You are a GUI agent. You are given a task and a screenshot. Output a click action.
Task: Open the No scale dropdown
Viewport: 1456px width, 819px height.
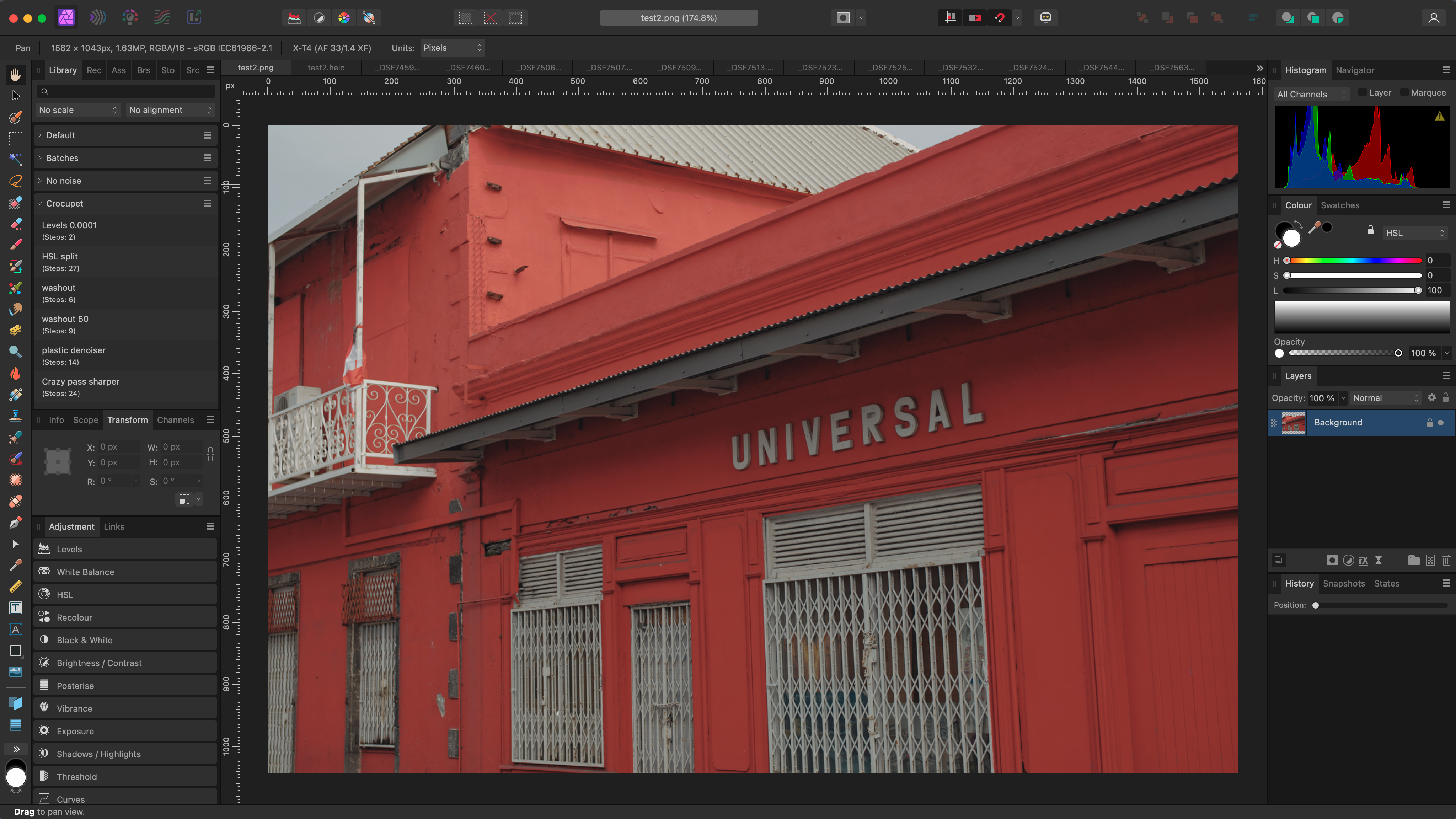click(78, 110)
